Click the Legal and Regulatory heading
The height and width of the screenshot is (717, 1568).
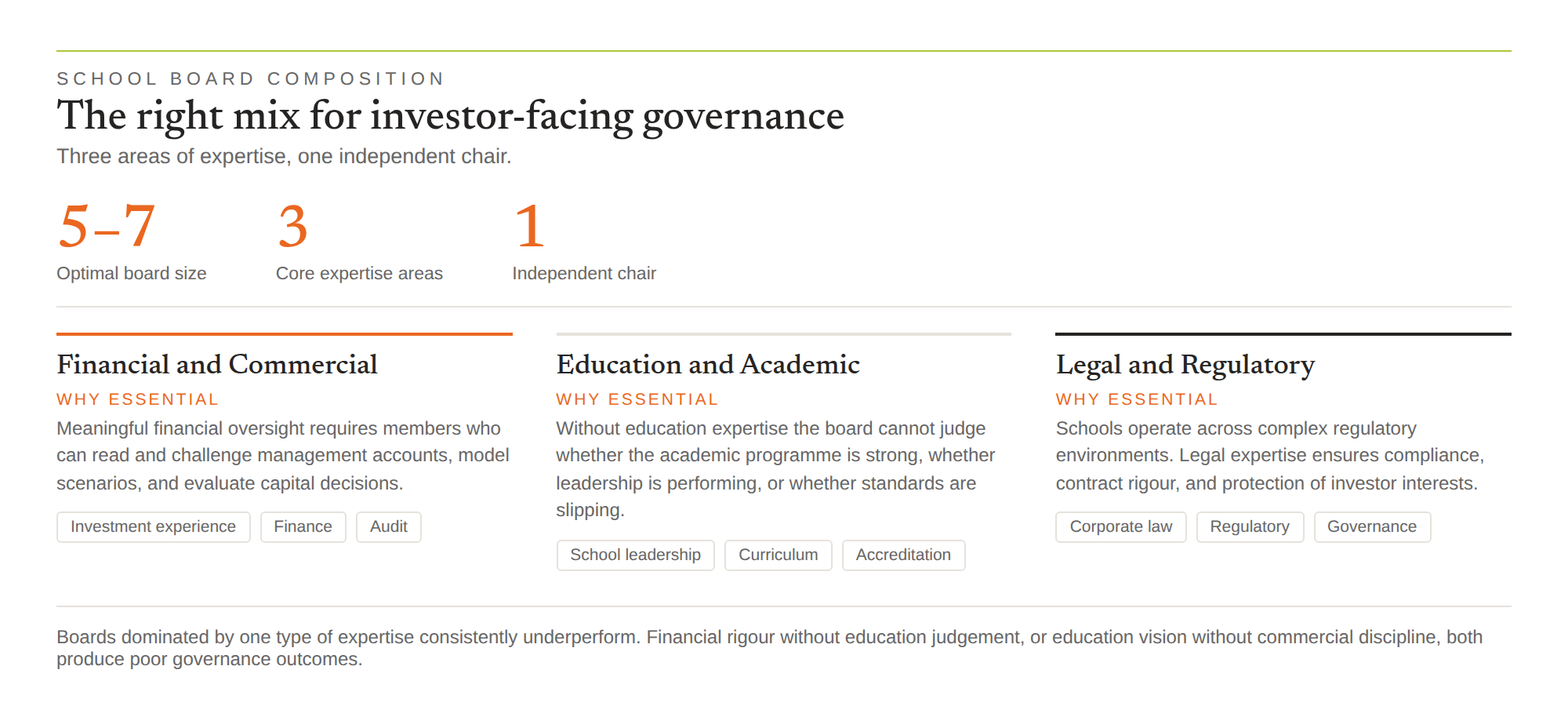(1185, 366)
